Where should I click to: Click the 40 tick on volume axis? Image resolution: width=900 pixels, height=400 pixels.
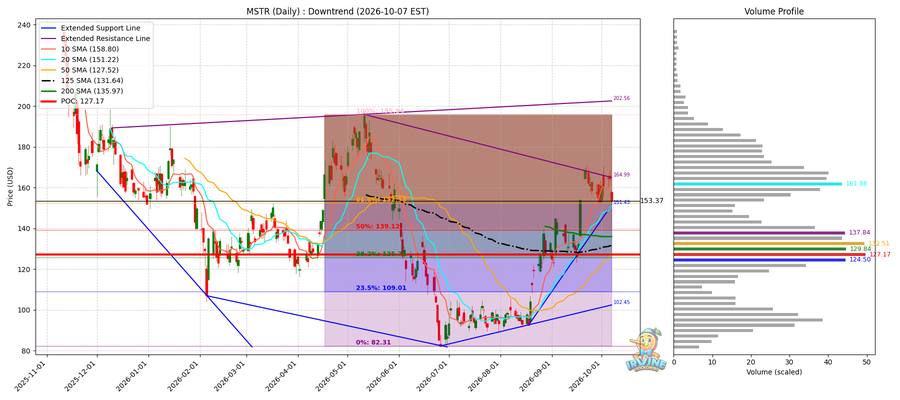[828, 362]
